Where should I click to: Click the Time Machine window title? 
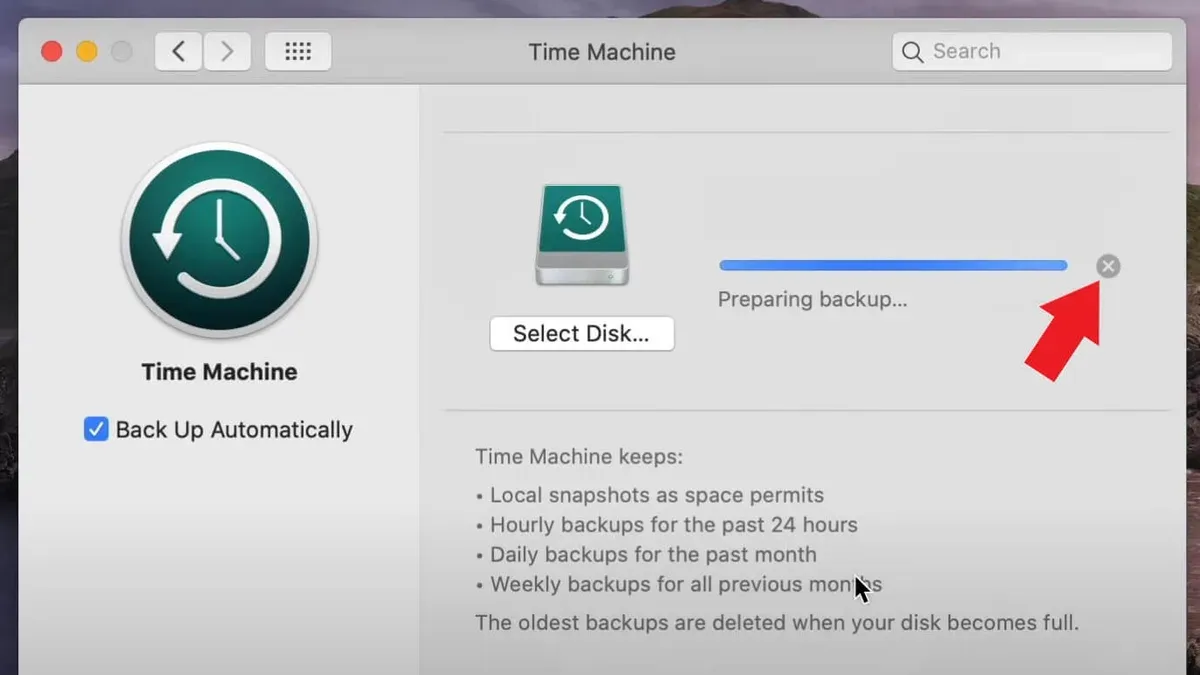pyautogui.click(x=602, y=52)
